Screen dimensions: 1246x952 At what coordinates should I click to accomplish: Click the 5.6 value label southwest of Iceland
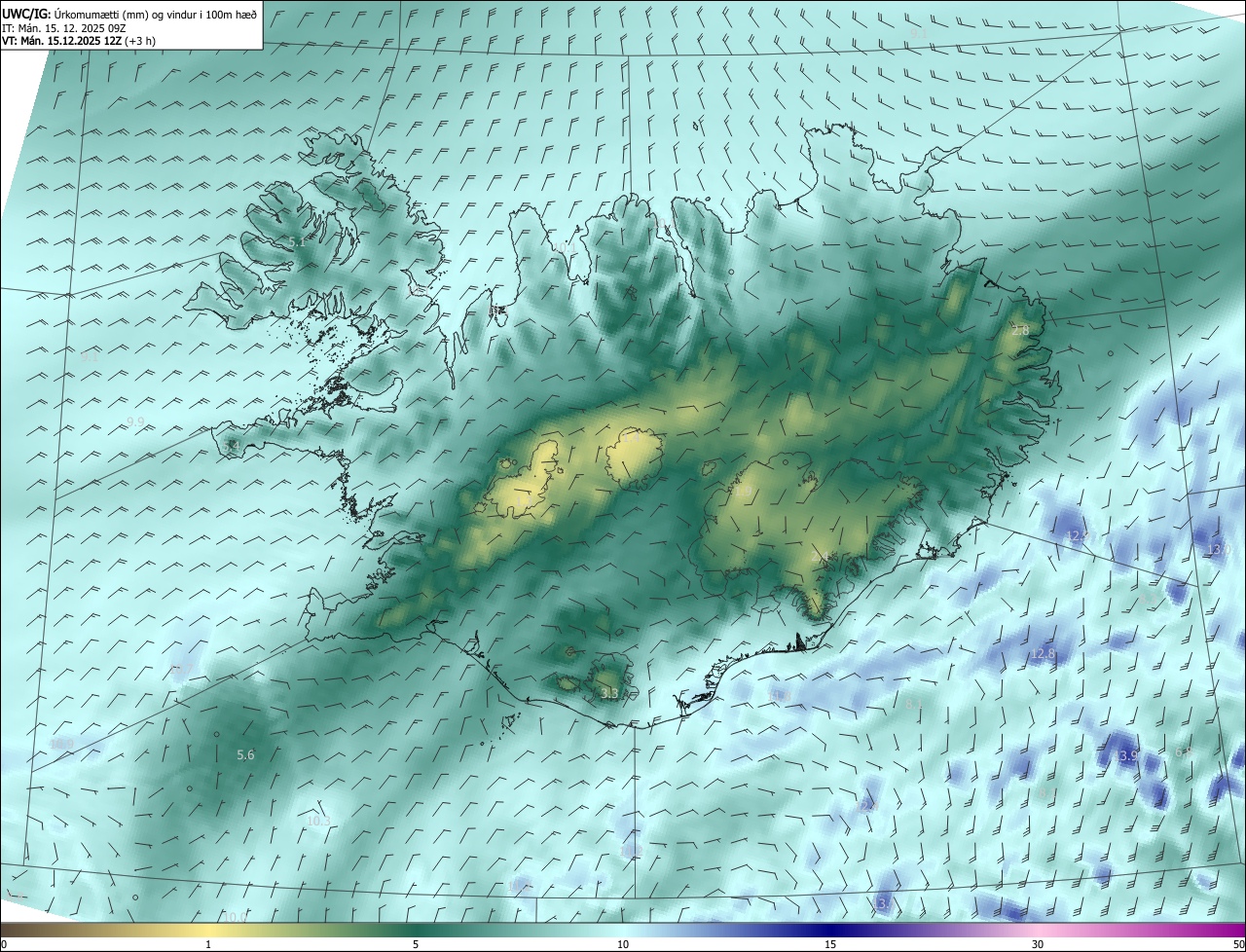245,754
